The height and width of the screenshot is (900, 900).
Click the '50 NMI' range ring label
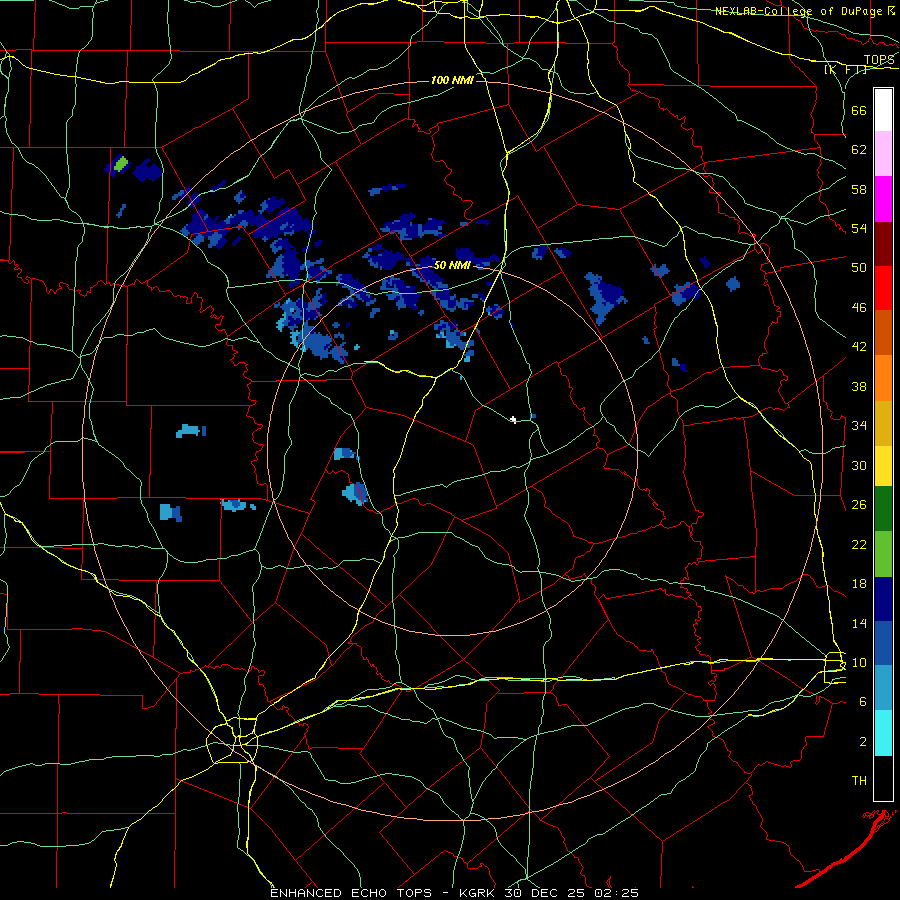452,265
